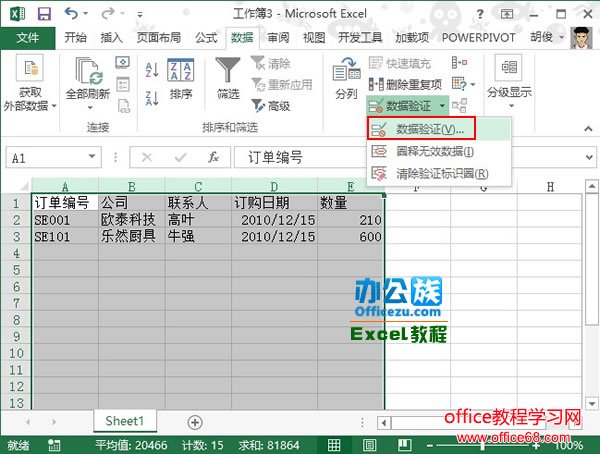Switch to Page Layout view
Viewport: 600px width, 454px height.
point(369,445)
